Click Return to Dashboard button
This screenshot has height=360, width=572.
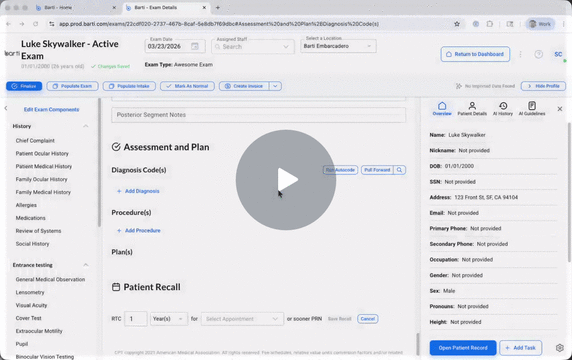475,54
